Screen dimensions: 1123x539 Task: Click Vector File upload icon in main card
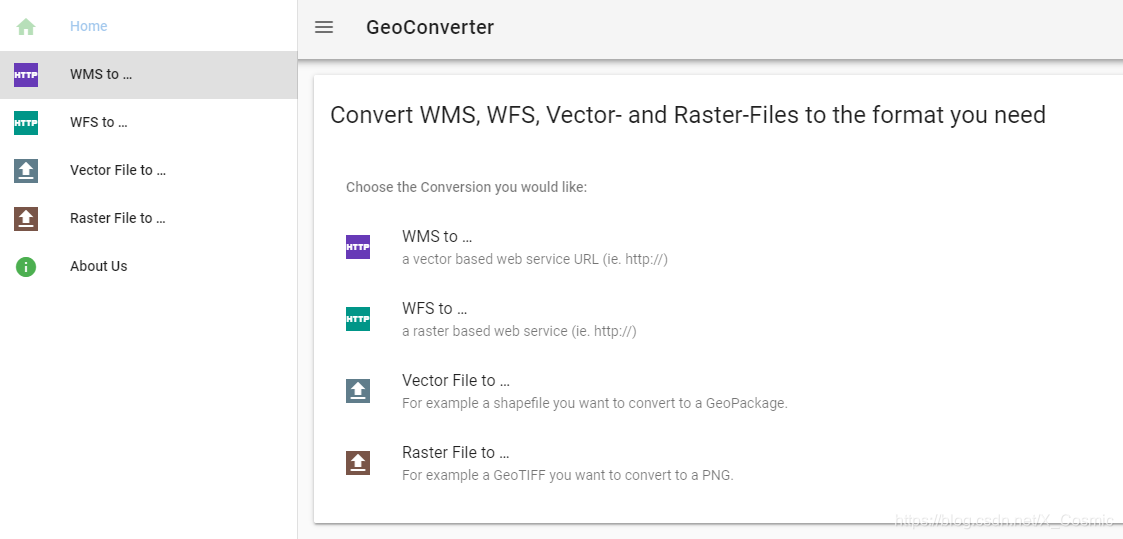point(358,391)
